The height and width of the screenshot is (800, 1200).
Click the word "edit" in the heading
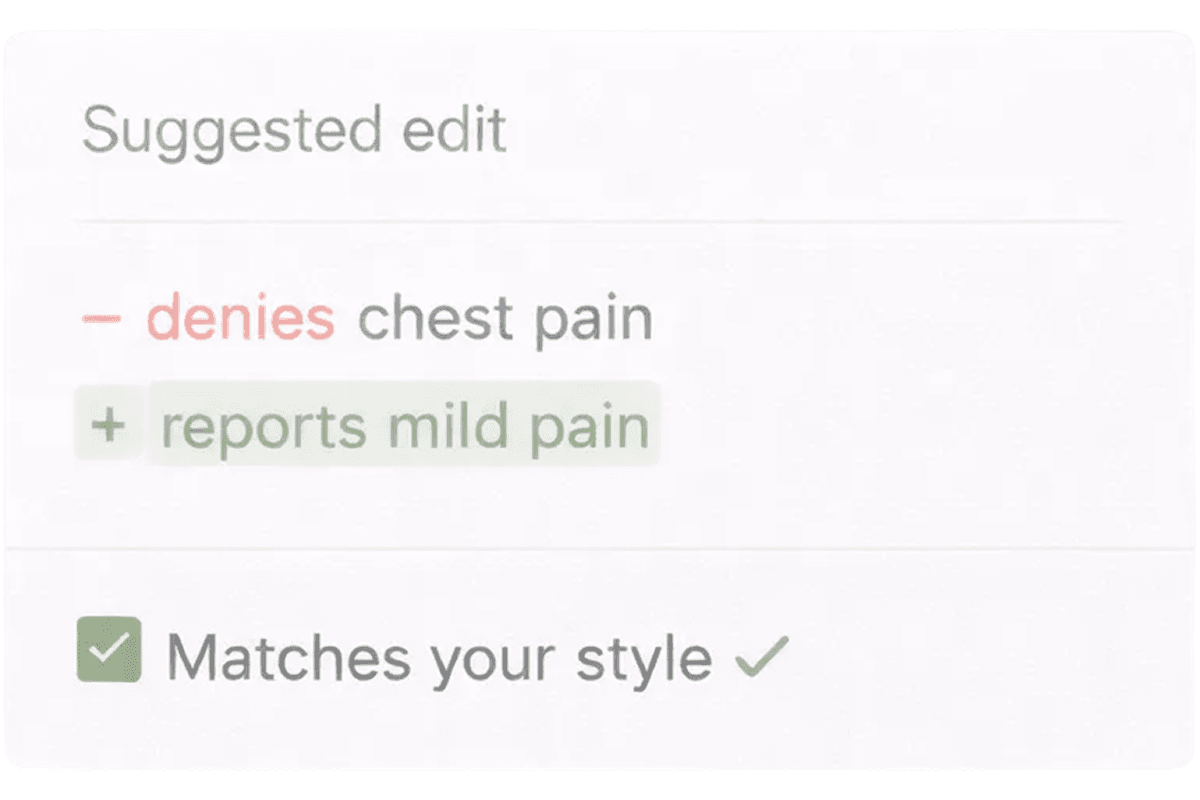454,129
